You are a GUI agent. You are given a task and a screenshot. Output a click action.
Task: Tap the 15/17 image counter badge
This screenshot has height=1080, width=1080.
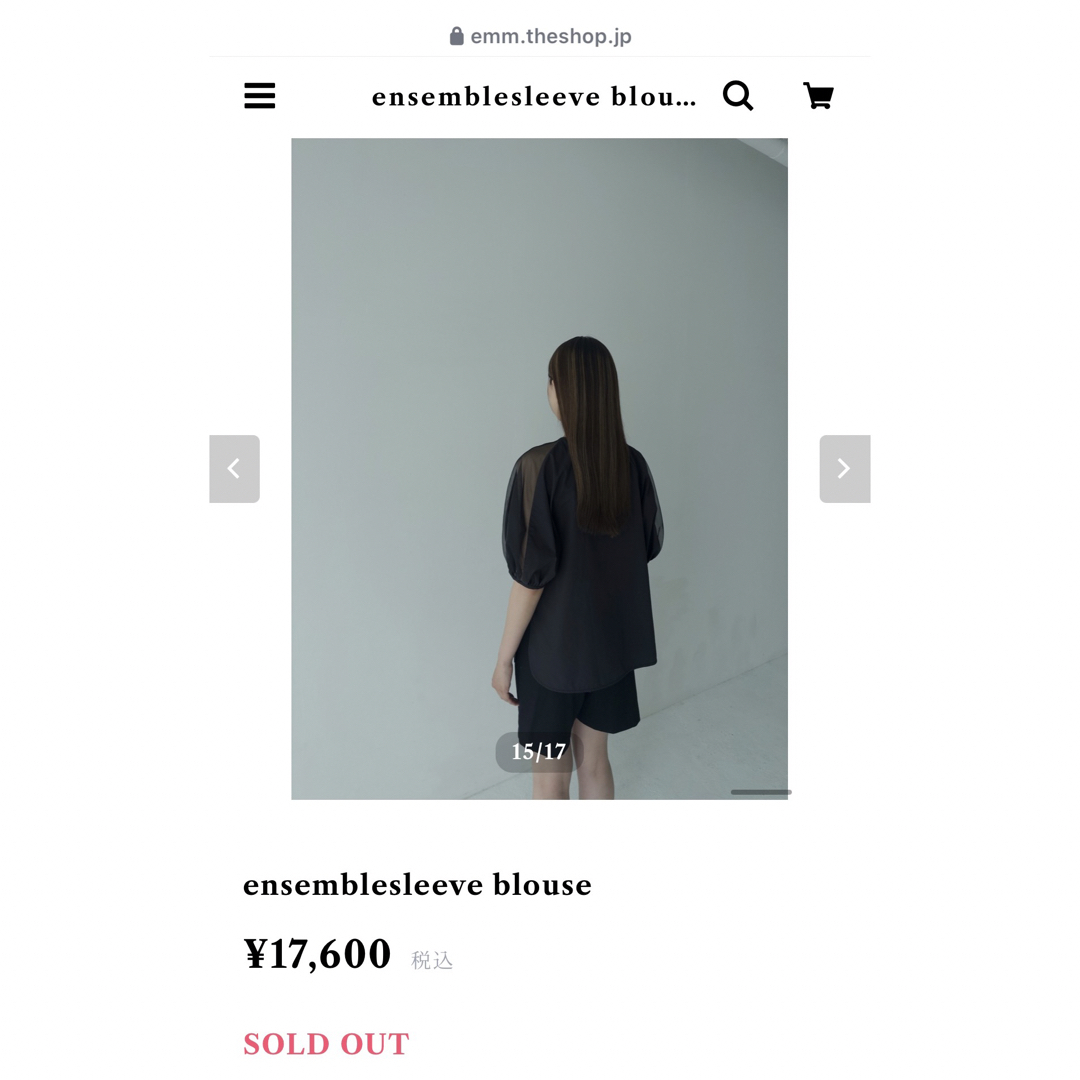pos(539,751)
